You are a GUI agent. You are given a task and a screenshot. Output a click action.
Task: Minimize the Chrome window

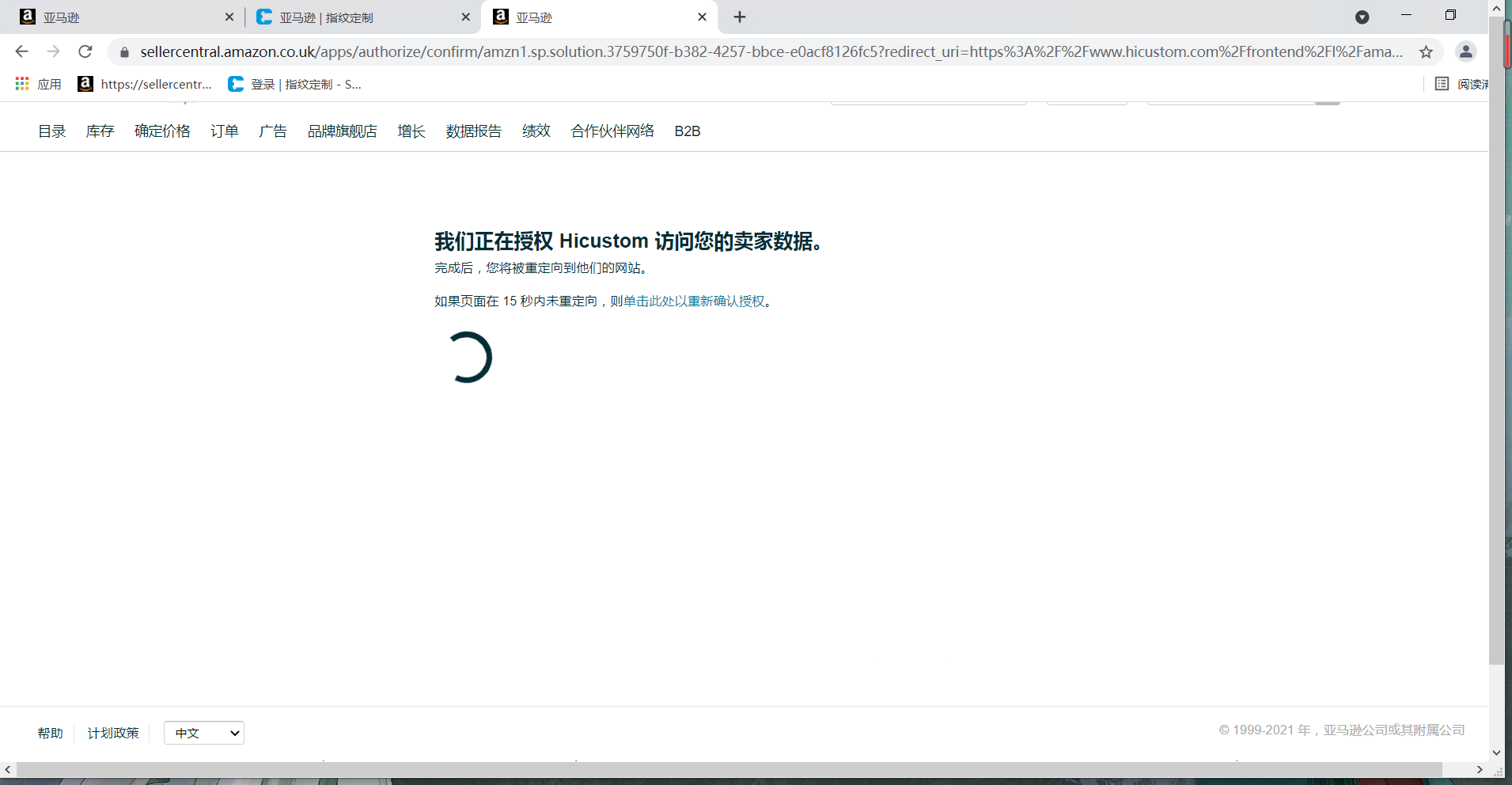coord(1406,15)
